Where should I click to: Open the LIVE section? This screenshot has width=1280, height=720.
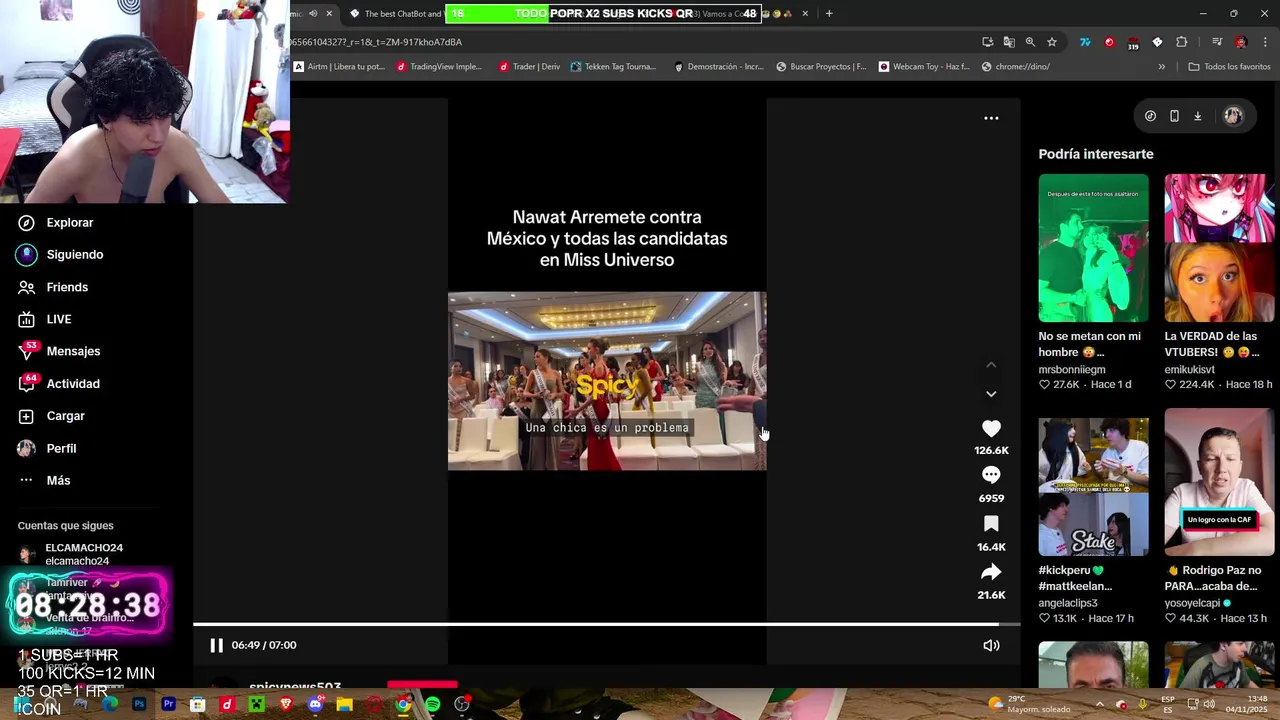click(45, 319)
